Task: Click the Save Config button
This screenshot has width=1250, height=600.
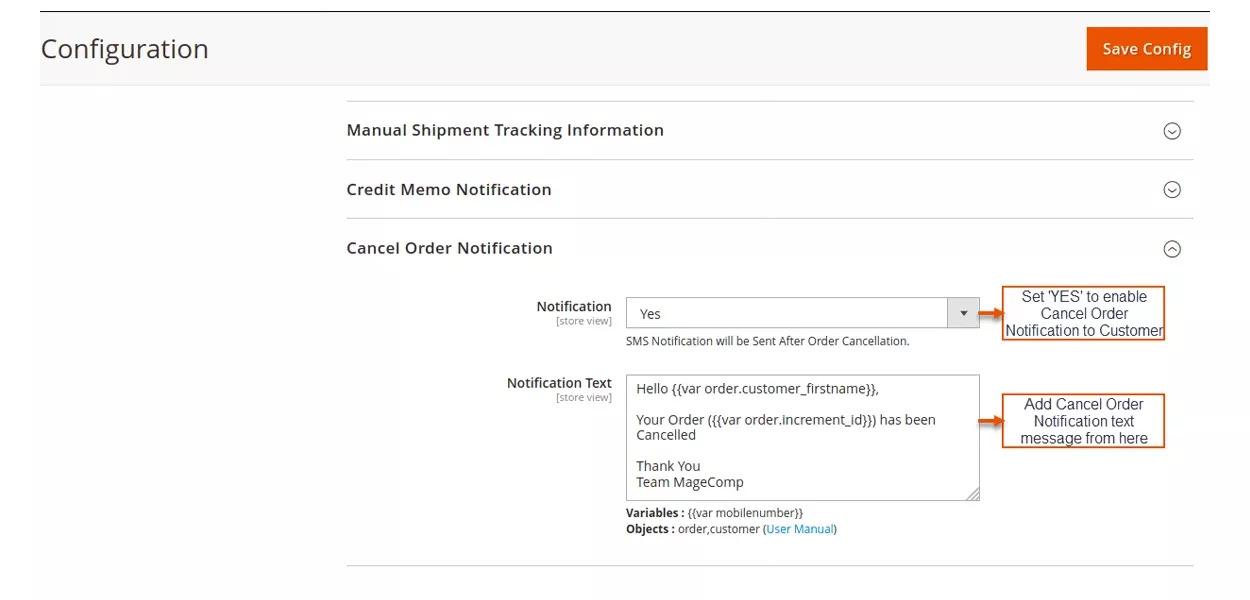Action: point(1146,48)
